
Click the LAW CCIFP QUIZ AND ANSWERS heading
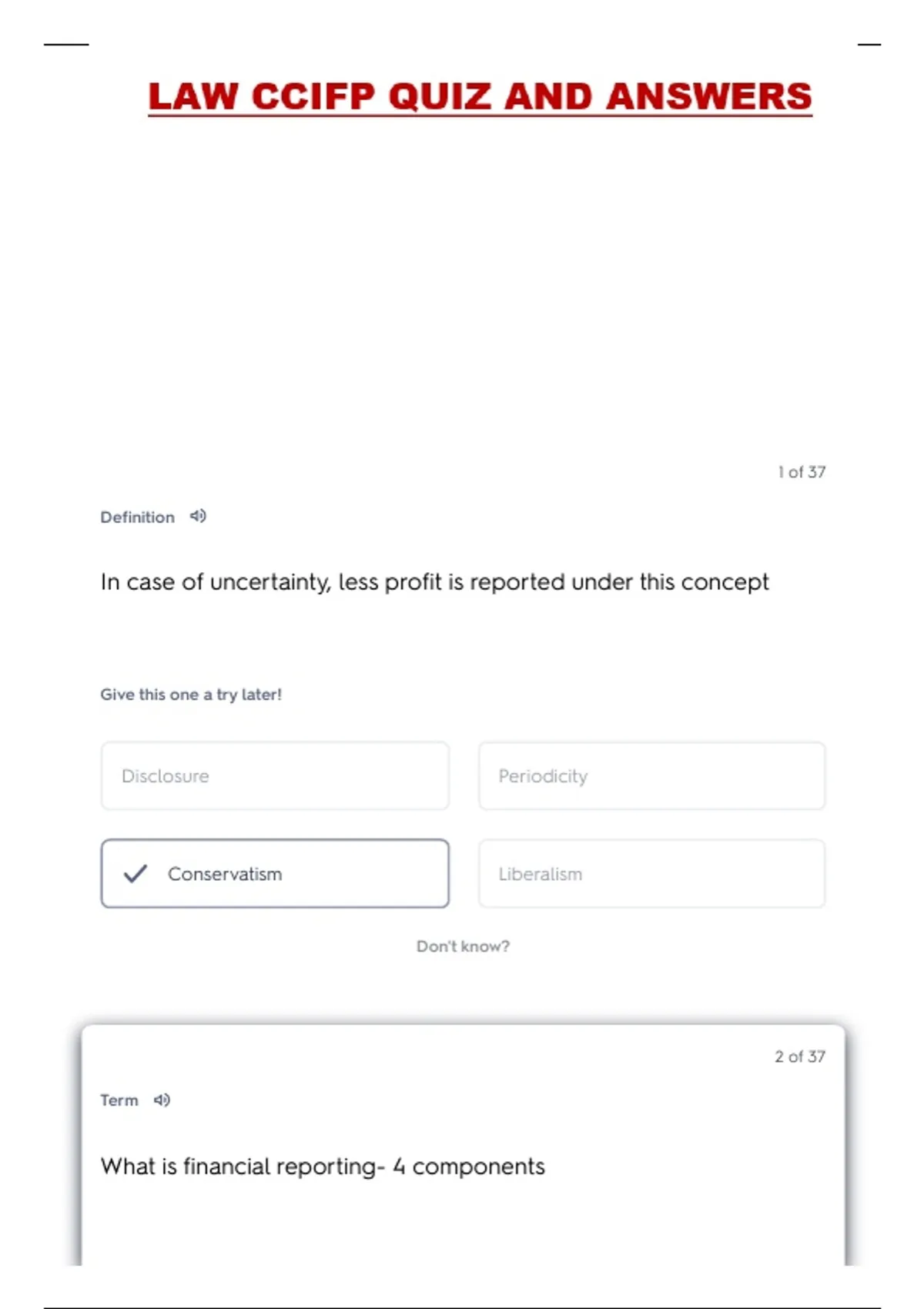pos(480,96)
